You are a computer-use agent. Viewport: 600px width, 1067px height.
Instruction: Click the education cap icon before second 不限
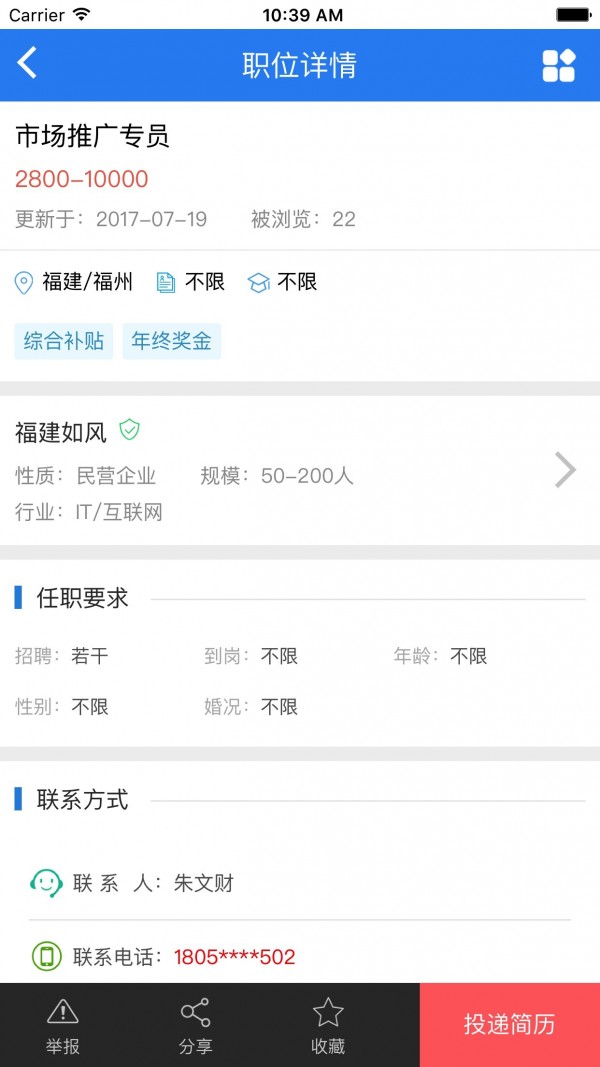click(259, 282)
